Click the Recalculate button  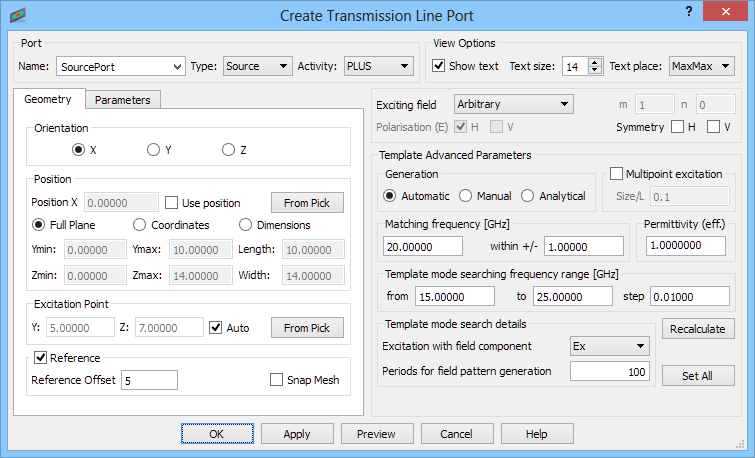coord(698,329)
